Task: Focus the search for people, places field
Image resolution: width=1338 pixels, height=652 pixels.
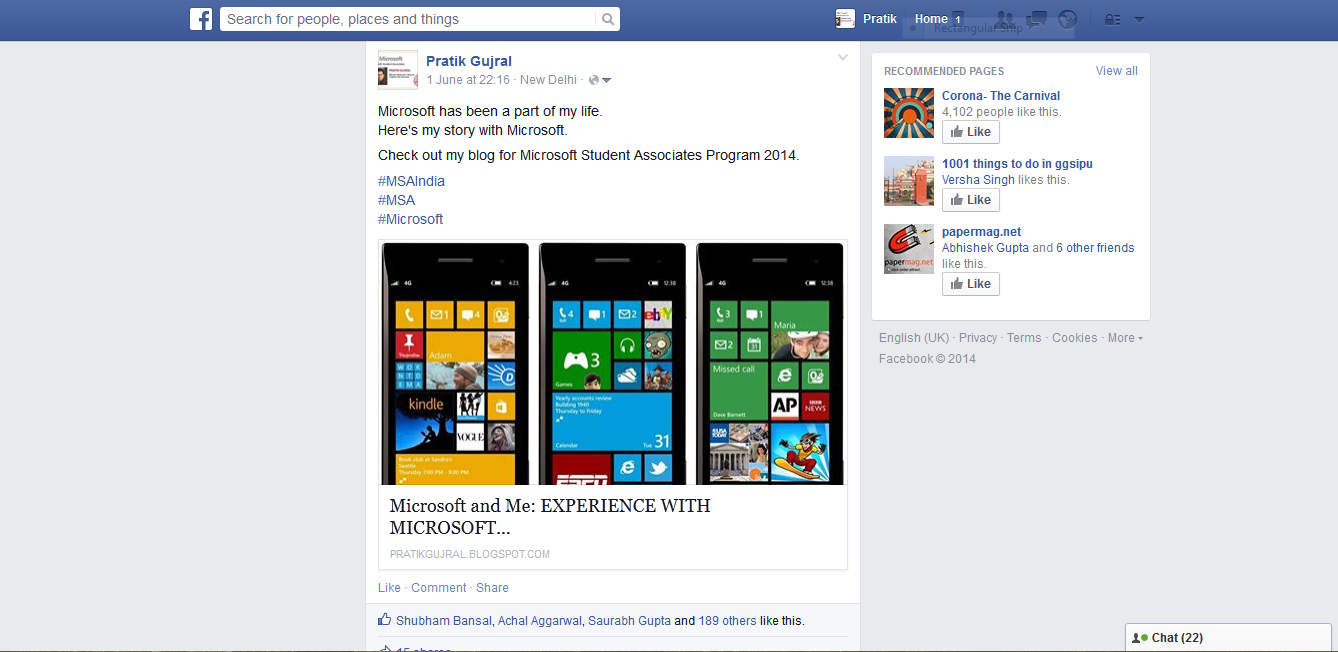Action: click(x=408, y=19)
